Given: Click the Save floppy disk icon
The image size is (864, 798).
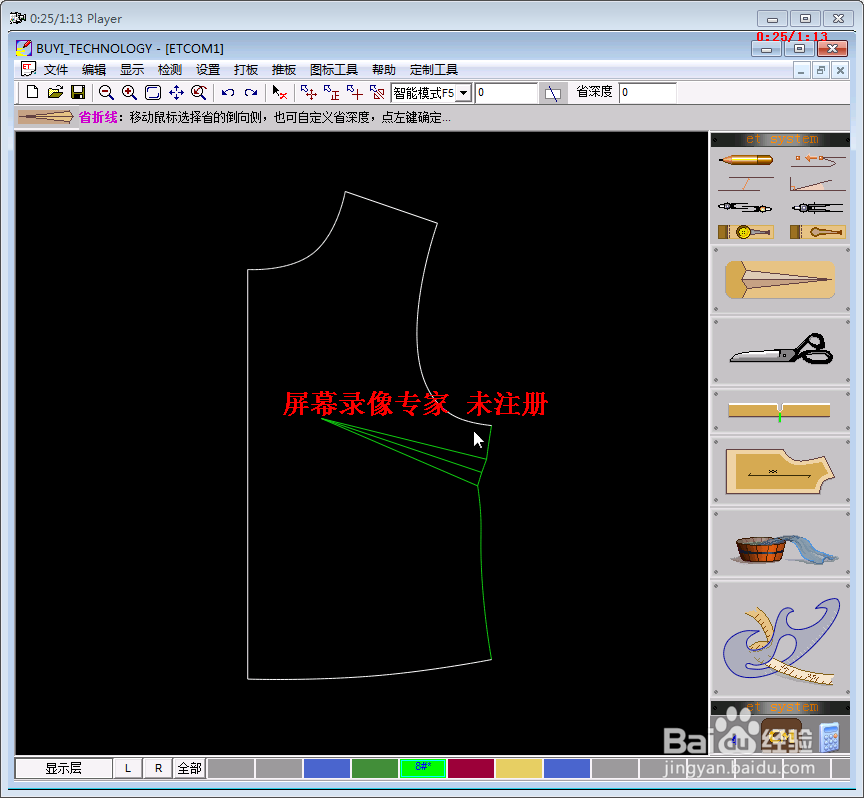Looking at the screenshot, I should pos(78,93).
